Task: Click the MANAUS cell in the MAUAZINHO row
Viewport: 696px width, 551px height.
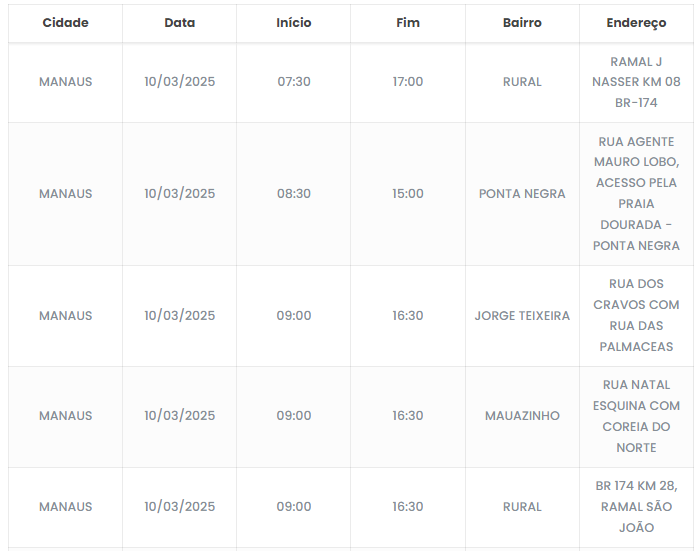Action: click(x=65, y=416)
